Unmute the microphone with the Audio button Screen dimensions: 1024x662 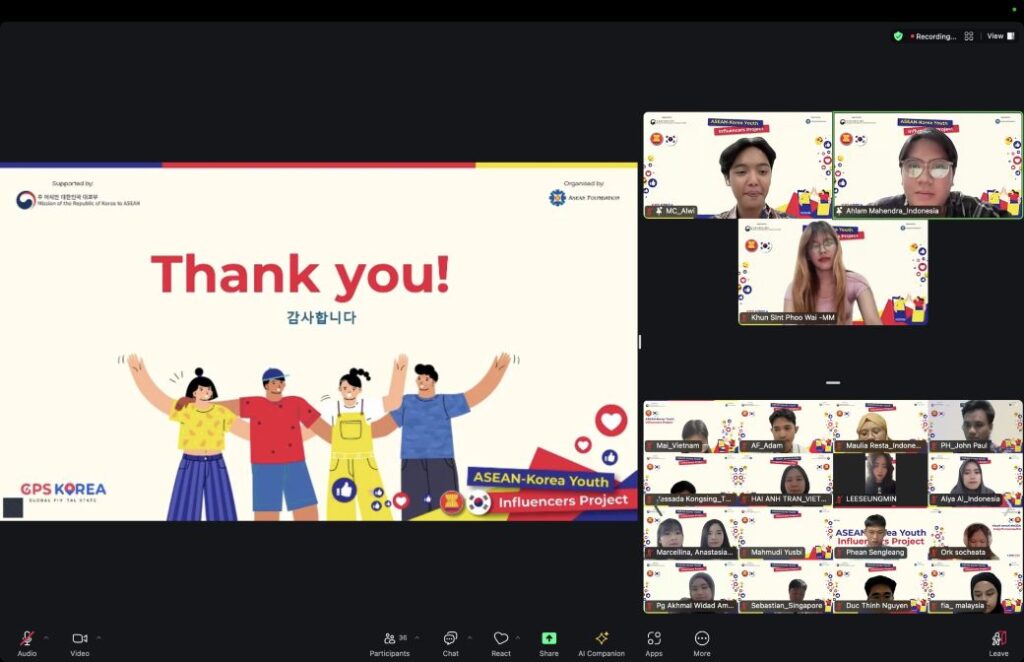[27, 640]
